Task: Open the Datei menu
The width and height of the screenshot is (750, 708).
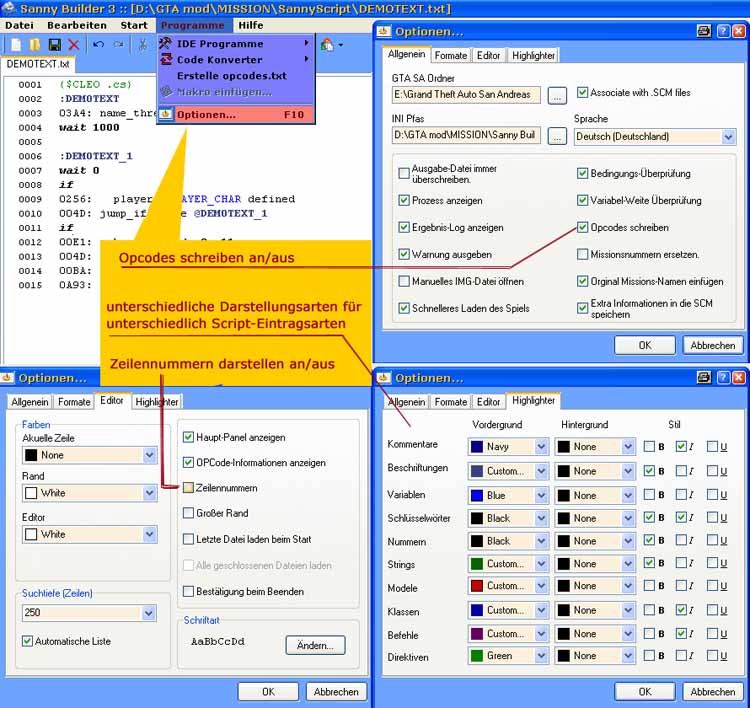Action: pos(20,25)
